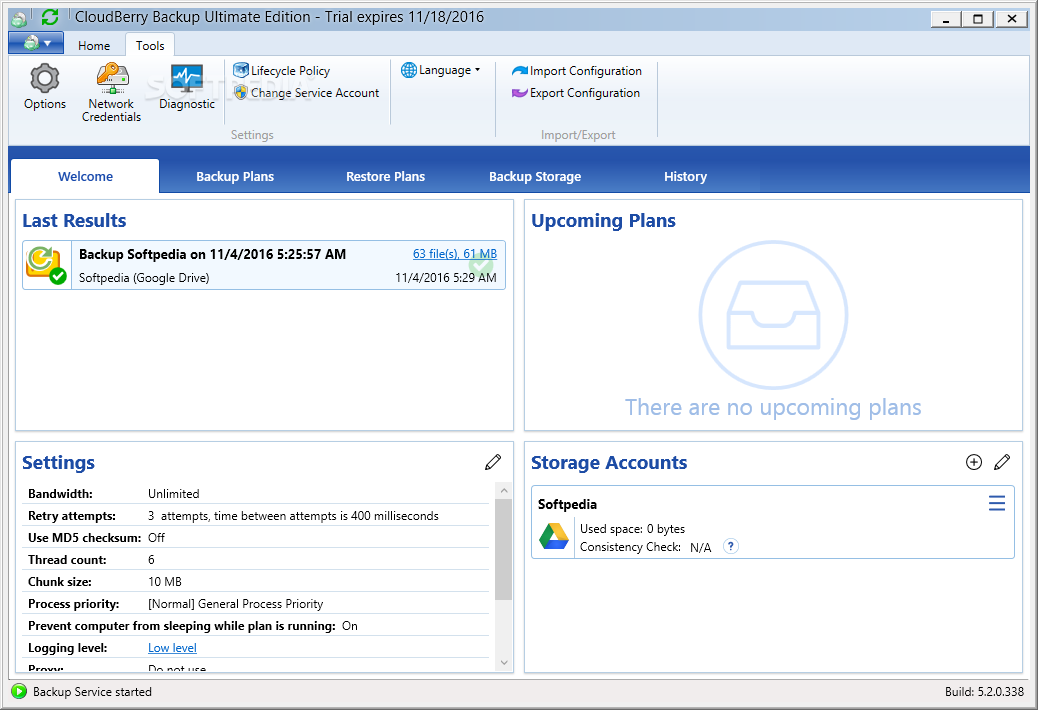The width and height of the screenshot is (1038, 710).
Task: Click Used space: 0 bytes text
Action: 632,529
